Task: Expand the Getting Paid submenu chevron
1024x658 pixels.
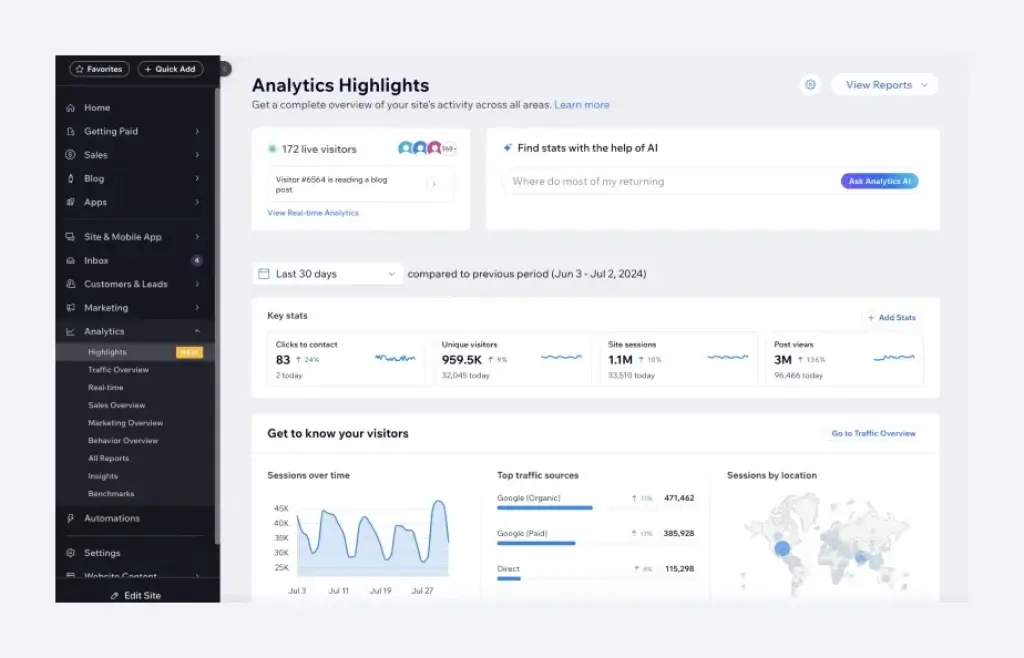Action: pos(197,131)
